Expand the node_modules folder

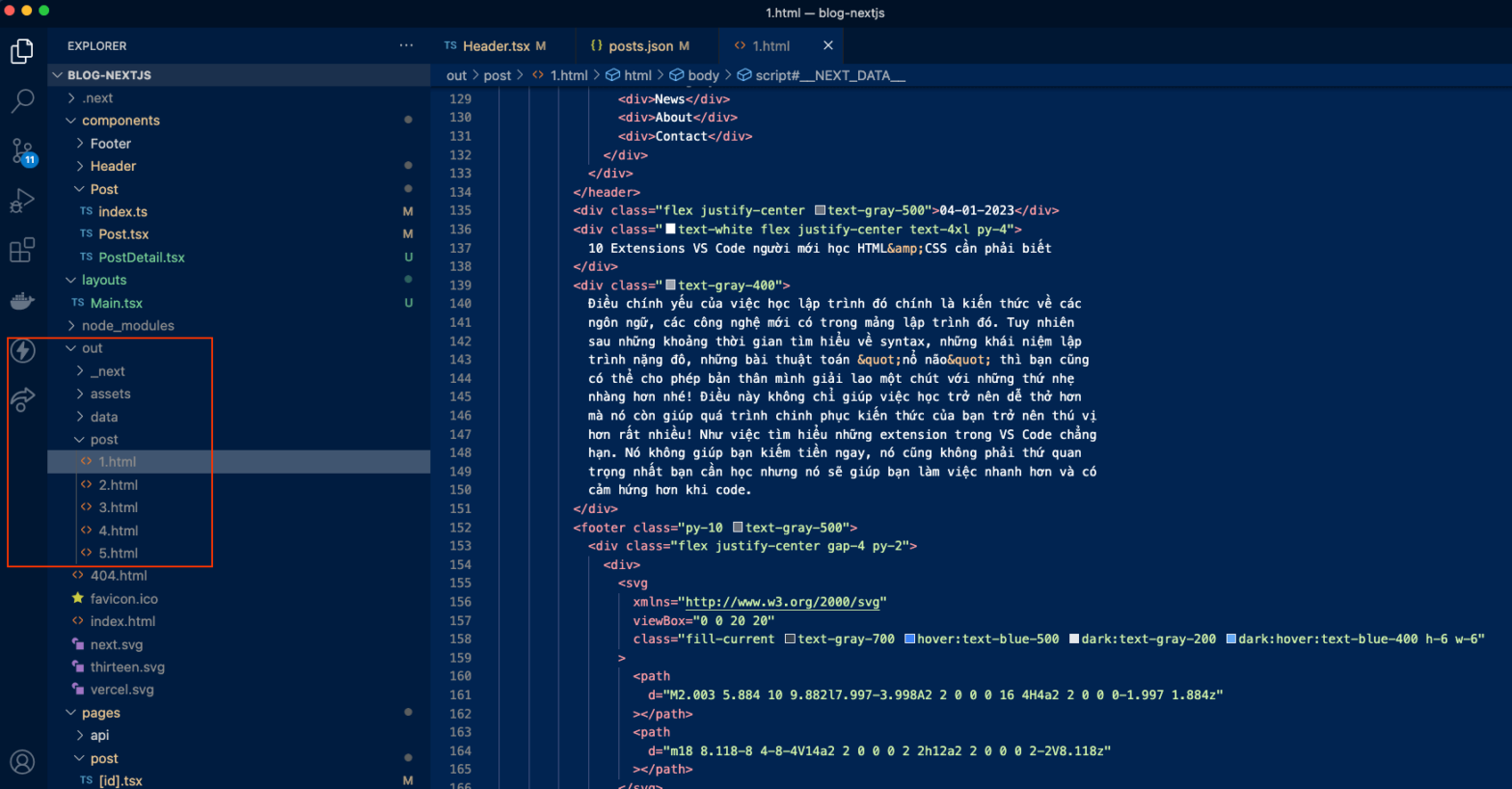click(x=127, y=326)
